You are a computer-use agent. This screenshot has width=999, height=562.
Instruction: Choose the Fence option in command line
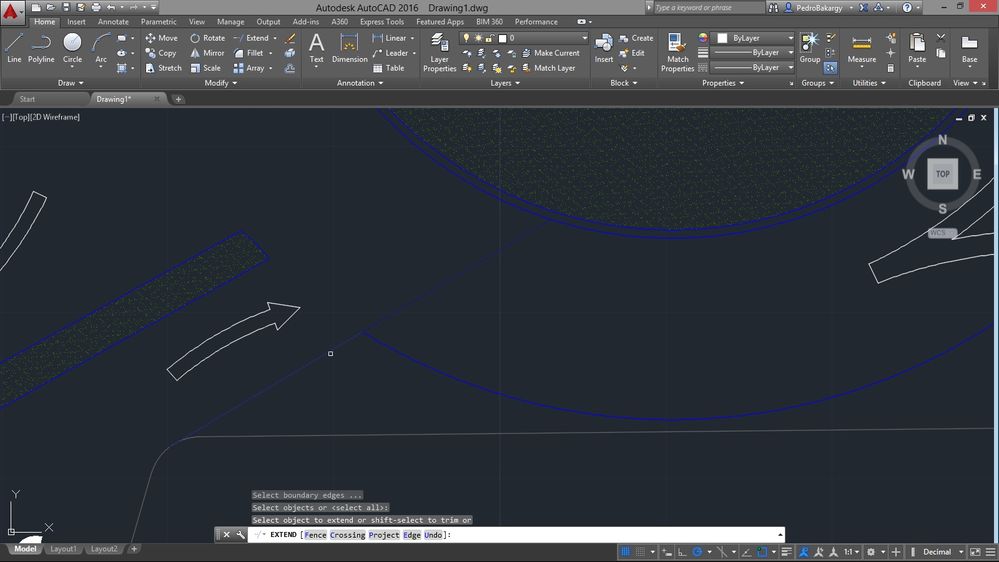[315, 535]
